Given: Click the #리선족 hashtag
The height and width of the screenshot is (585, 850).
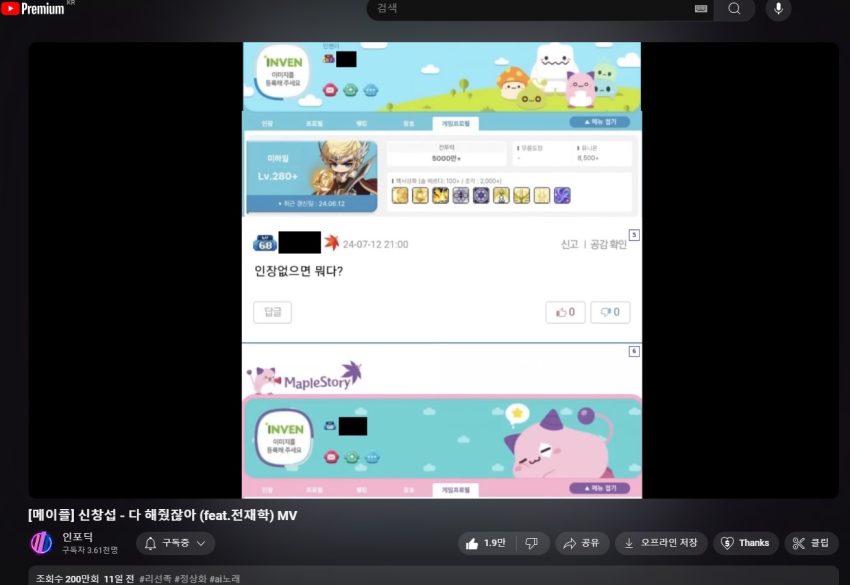Looking at the screenshot, I should [156, 578].
